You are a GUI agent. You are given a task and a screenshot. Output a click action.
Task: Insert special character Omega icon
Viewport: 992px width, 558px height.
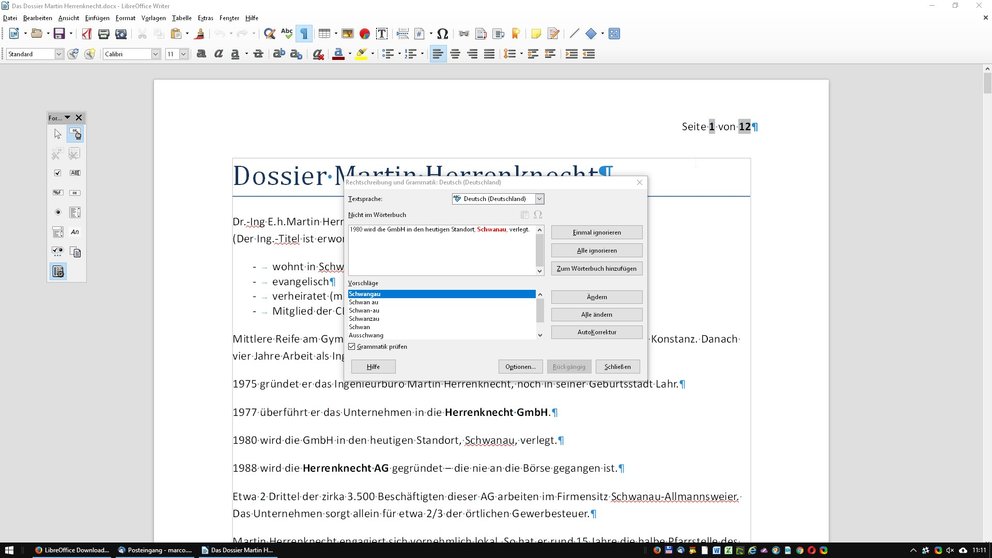tap(443, 34)
